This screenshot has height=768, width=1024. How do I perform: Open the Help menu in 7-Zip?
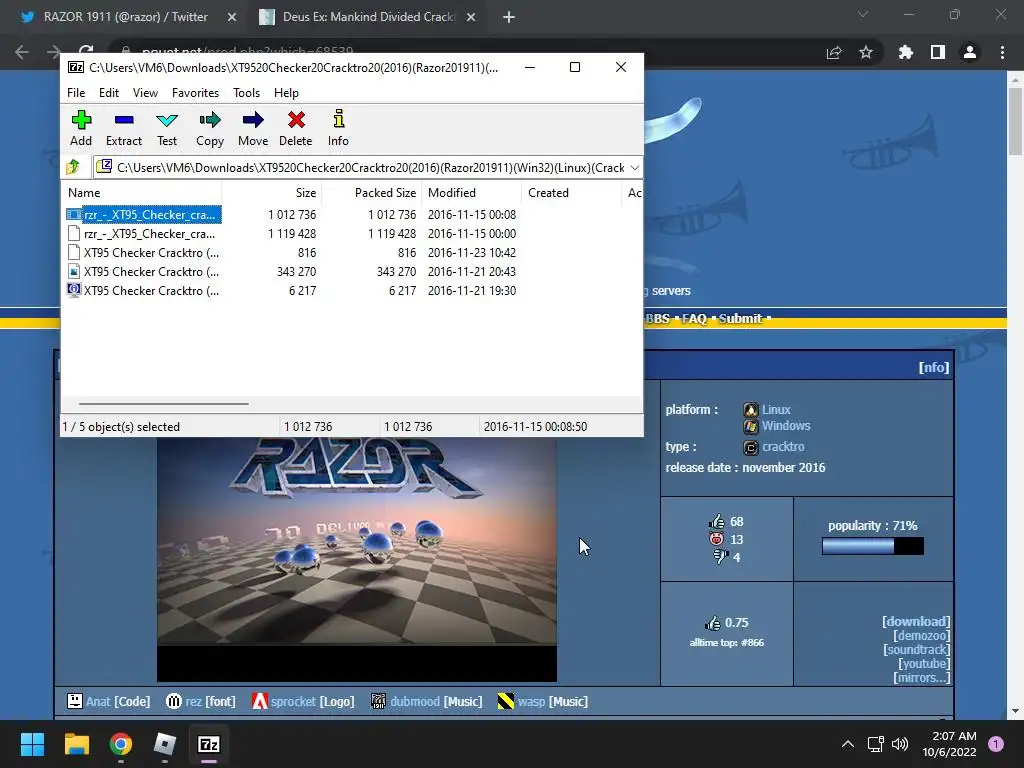tap(286, 93)
